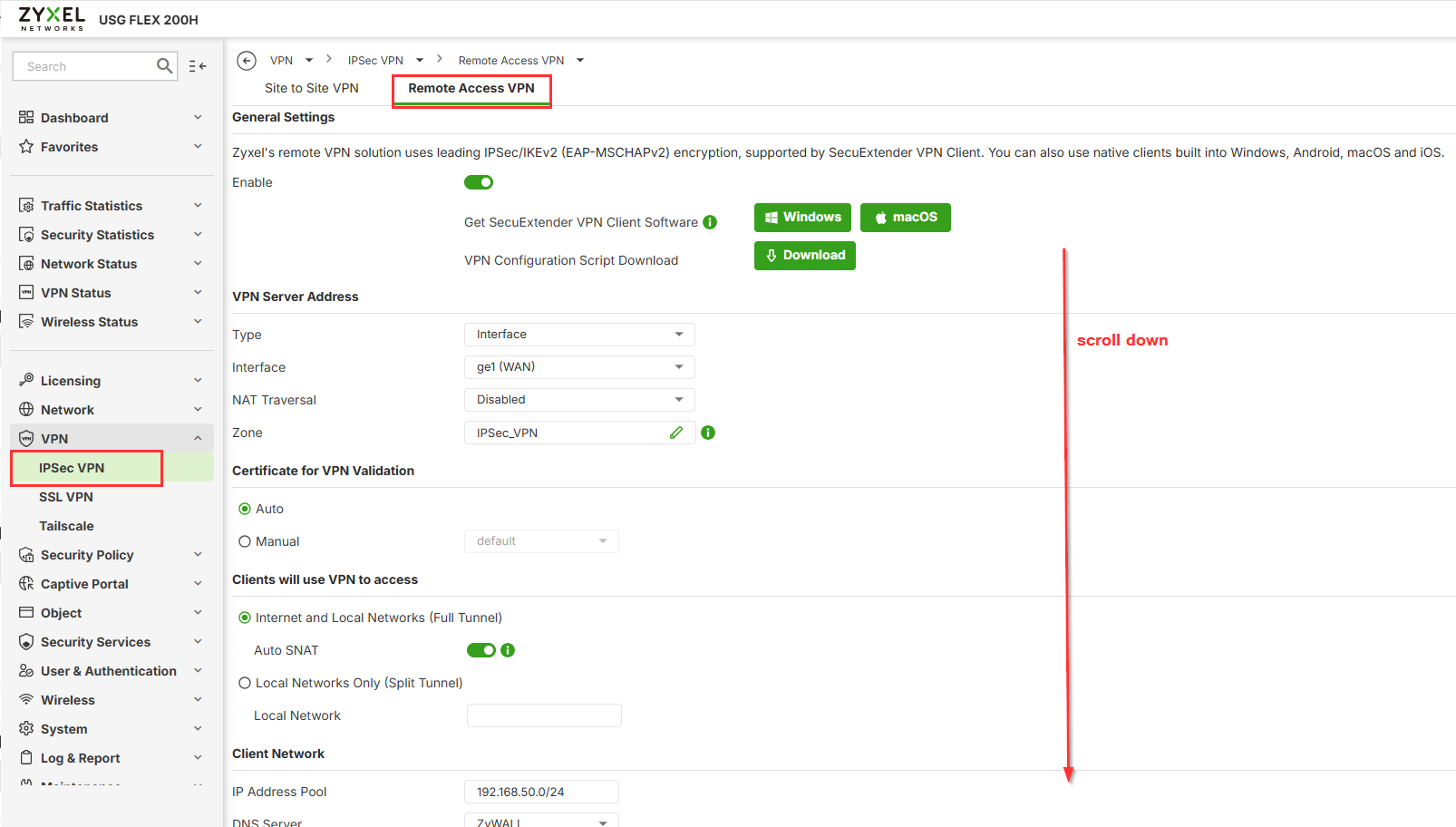Open the VPN breadcrumb dropdown arrow
This screenshot has height=827, width=1456.
click(x=309, y=61)
